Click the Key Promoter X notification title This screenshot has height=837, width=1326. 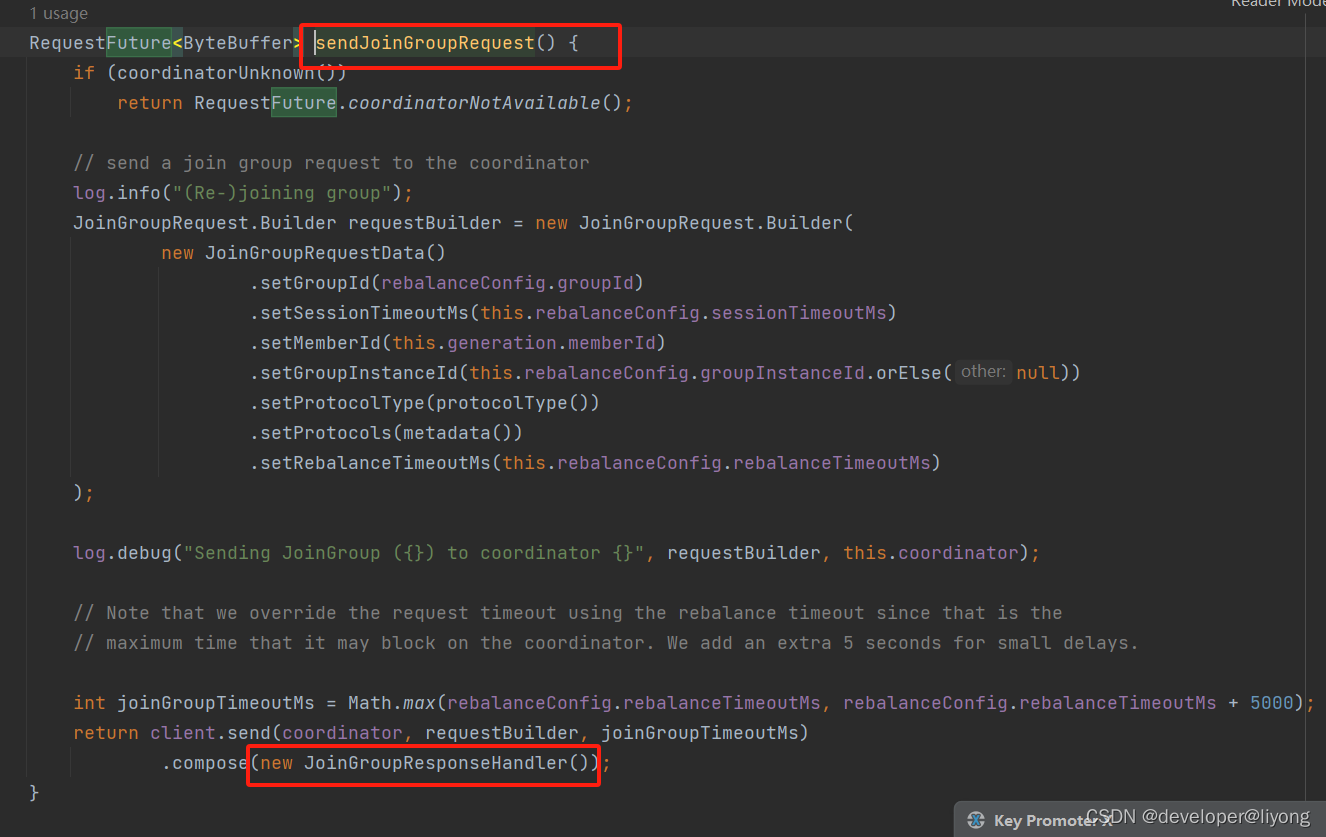pyautogui.click(x=1053, y=820)
